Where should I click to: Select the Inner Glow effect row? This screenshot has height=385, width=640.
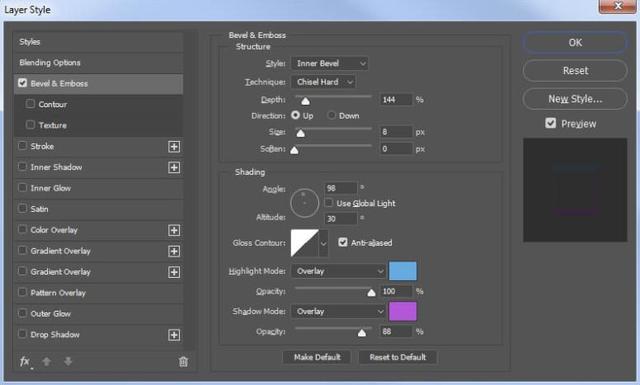point(98,188)
